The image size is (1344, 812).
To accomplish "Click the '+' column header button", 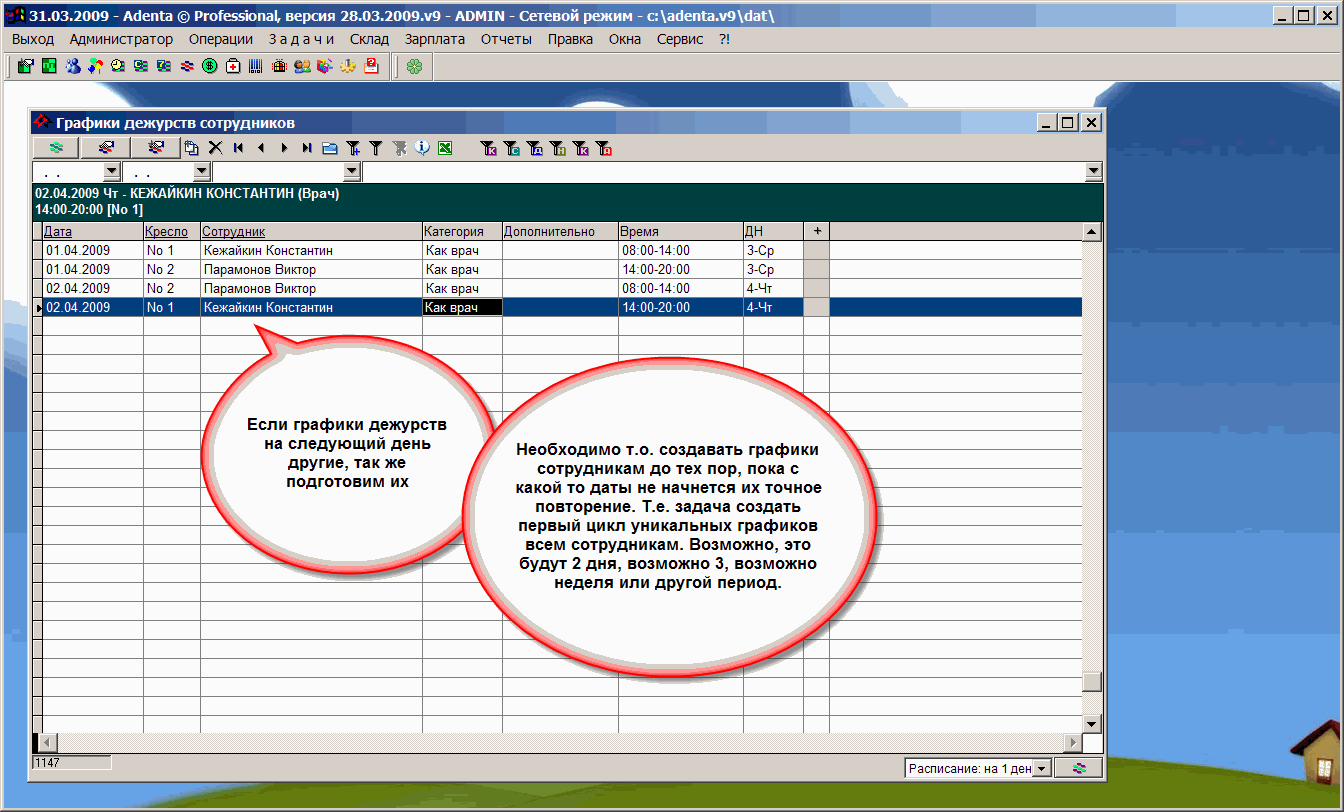I will 816,231.
